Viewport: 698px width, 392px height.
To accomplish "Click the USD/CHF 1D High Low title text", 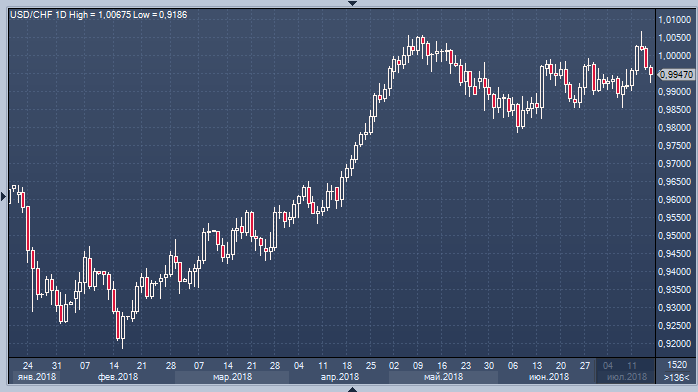I will pos(98,15).
